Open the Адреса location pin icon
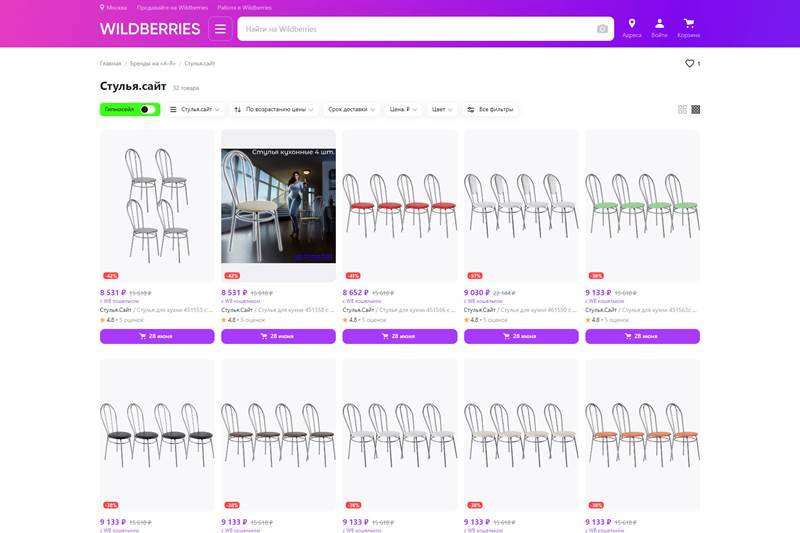 coord(632,26)
